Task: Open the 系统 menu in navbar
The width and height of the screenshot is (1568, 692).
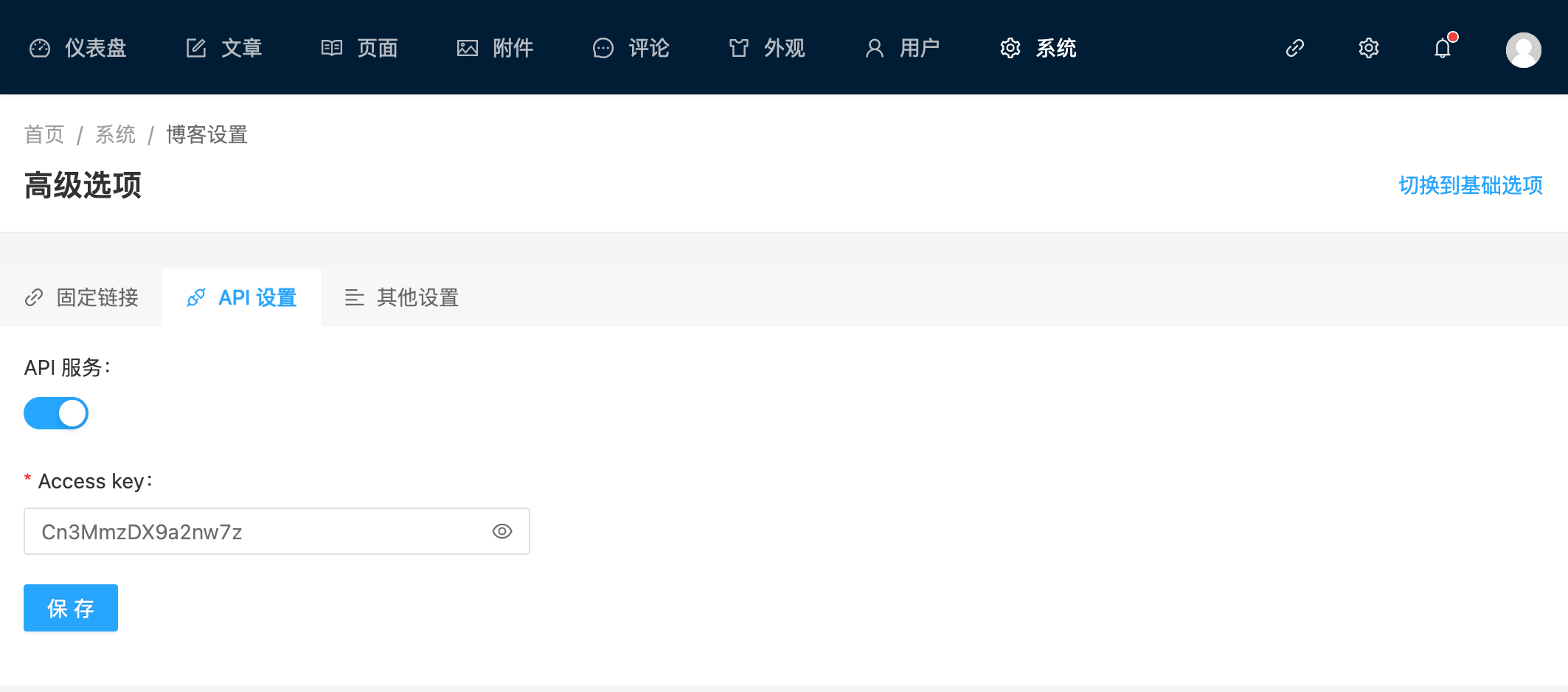Action: tap(1038, 48)
